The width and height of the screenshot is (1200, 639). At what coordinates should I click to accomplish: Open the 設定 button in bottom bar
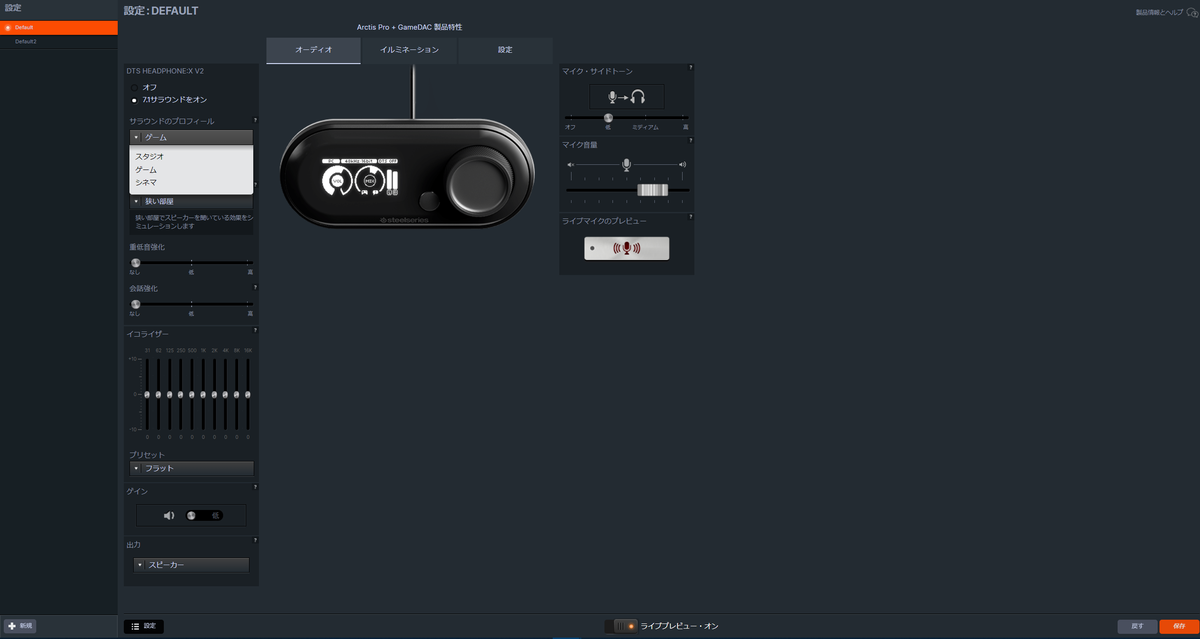click(x=144, y=626)
